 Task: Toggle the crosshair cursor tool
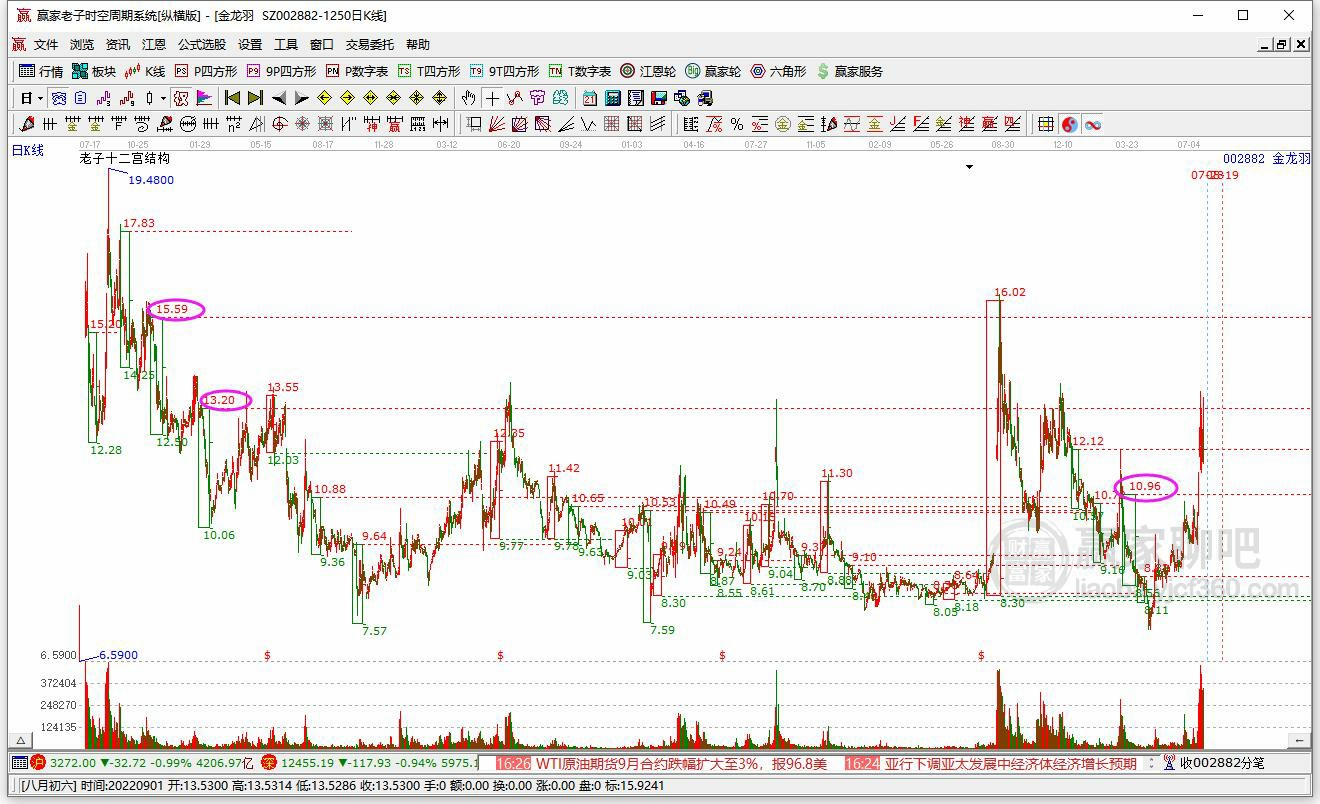coord(492,98)
